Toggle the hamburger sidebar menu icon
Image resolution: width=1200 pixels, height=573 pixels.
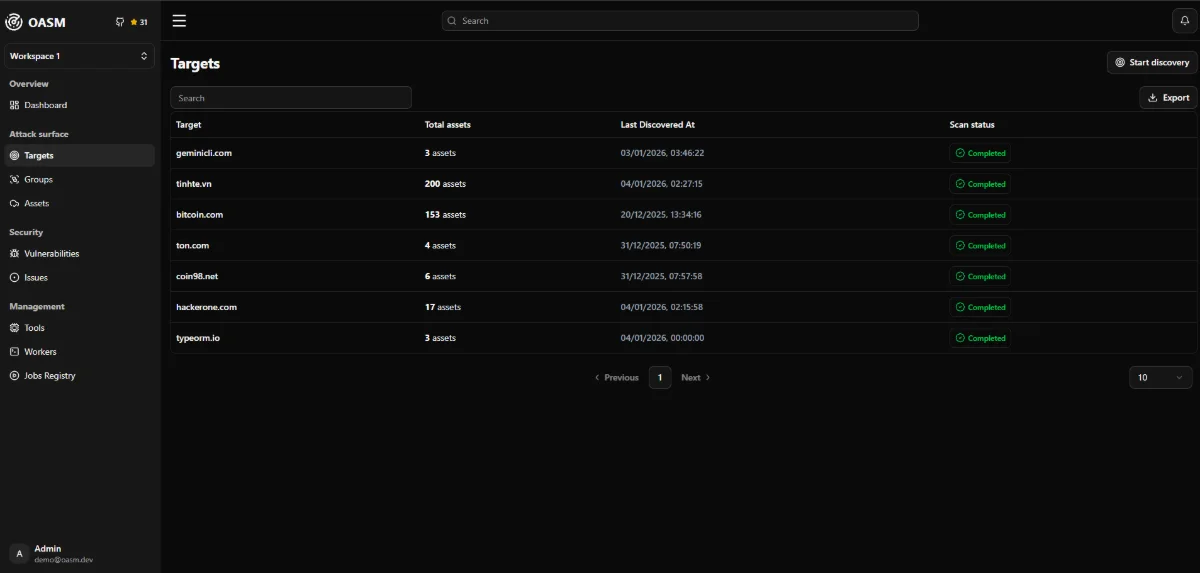click(179, 20)
